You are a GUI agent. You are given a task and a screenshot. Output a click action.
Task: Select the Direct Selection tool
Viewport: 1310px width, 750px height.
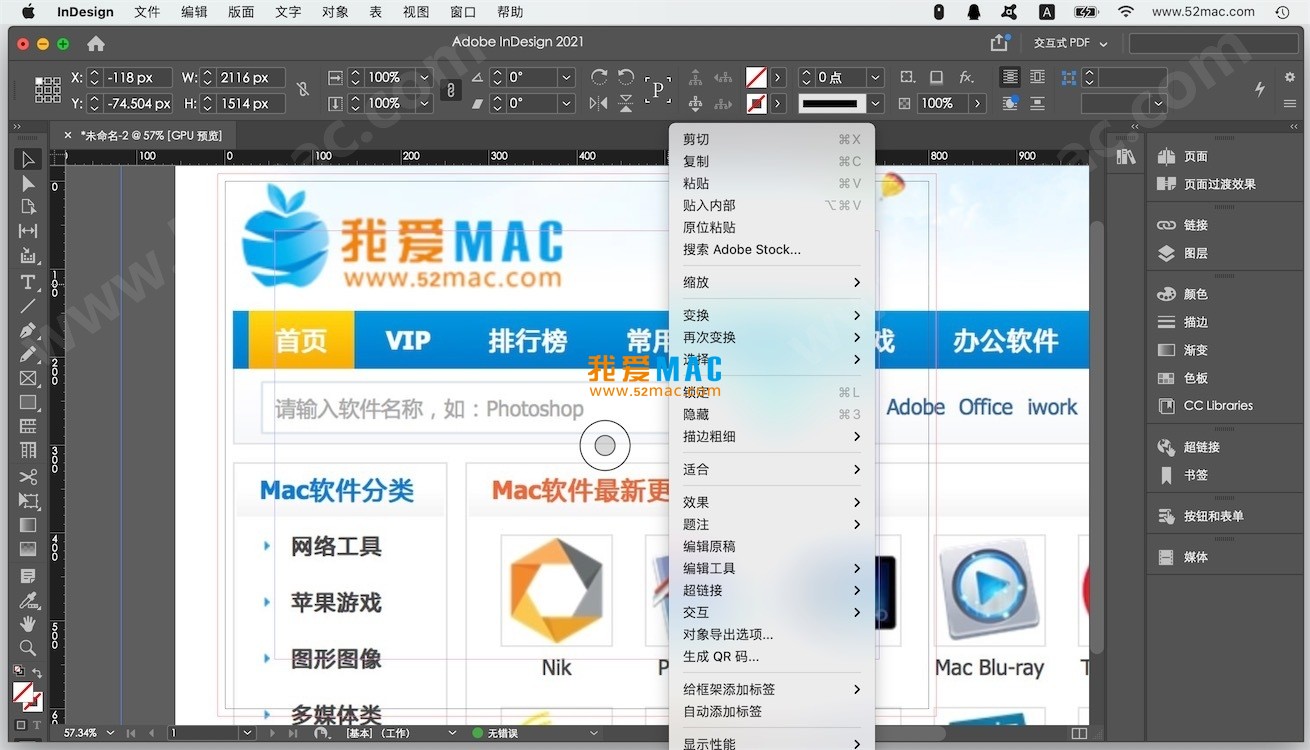28,184
